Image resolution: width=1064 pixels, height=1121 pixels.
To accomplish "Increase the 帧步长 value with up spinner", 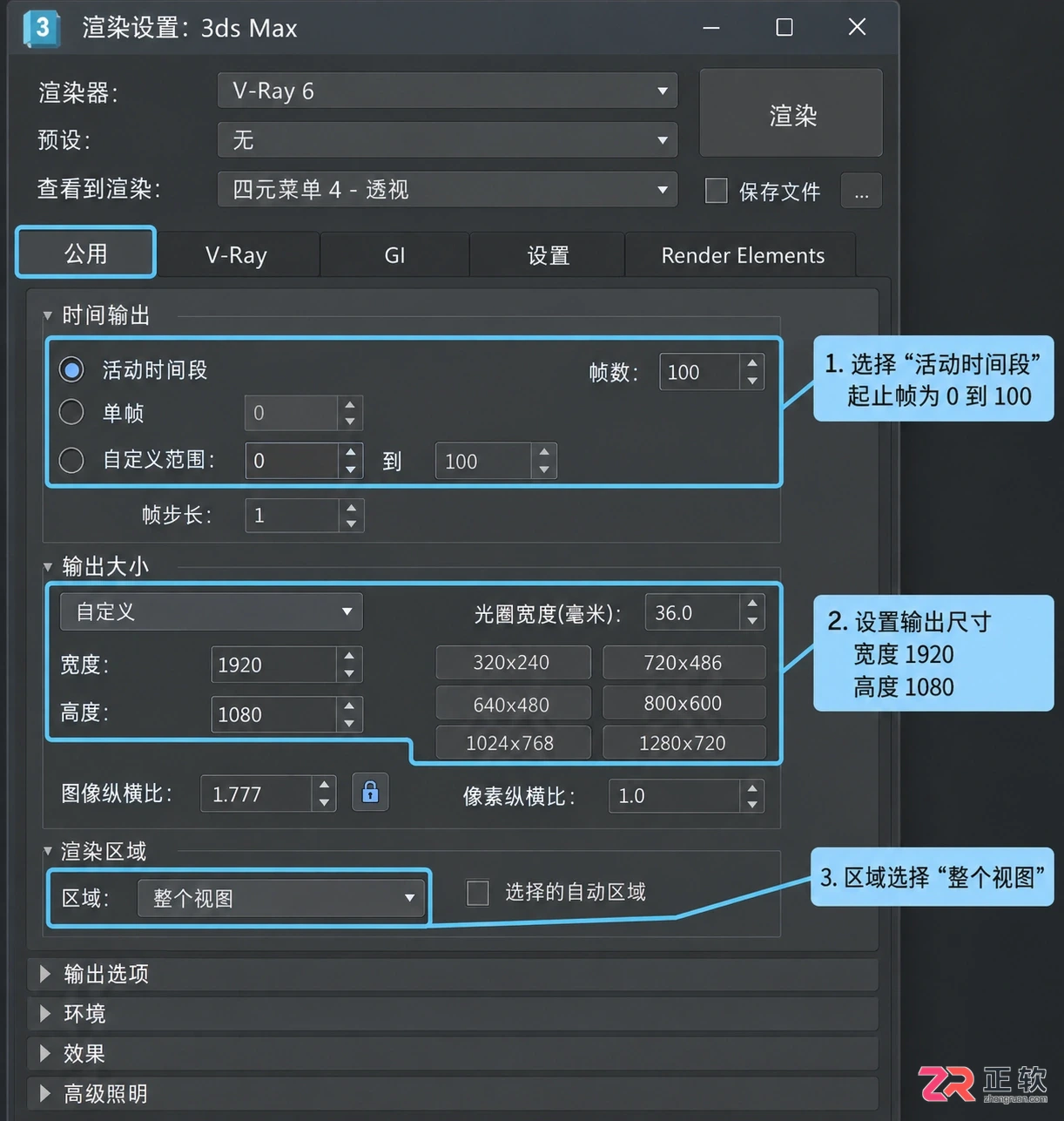I will click(351, 506).
